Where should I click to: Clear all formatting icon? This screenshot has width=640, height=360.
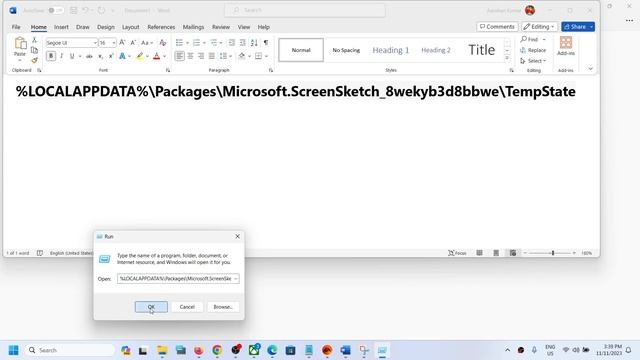(163, 42)
